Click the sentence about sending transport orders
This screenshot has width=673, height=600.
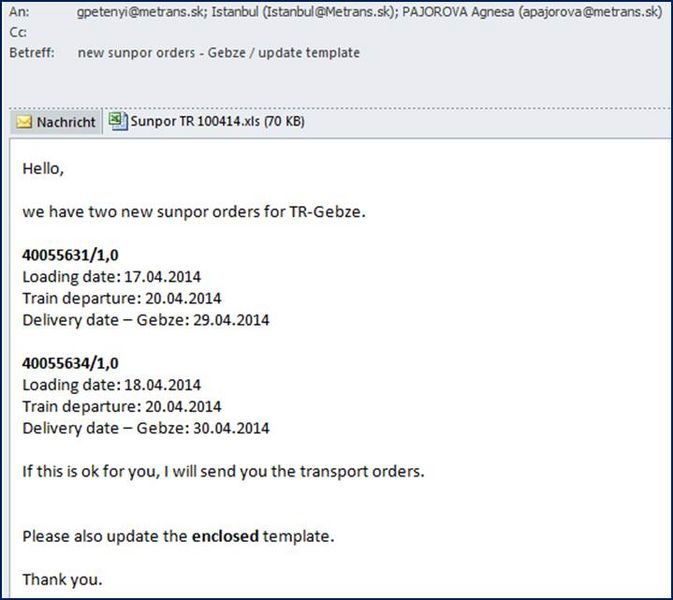coord(223,471)
